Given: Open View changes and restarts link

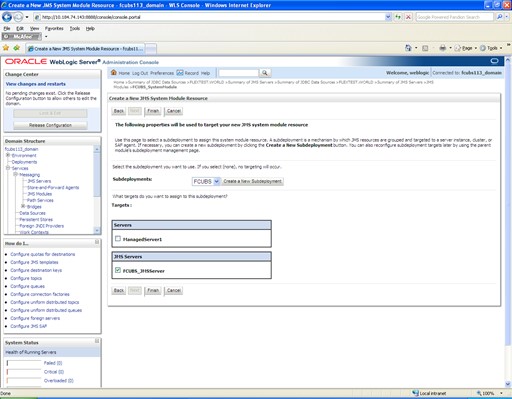Looking at the screenshot, I should pyautogui.click(x=36, y=84).
